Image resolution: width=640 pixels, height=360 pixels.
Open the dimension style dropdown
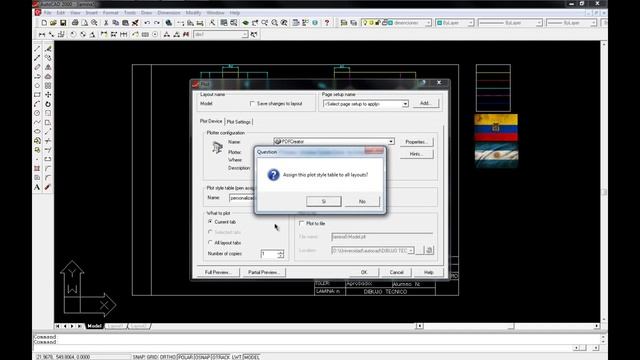coord(244,35)
